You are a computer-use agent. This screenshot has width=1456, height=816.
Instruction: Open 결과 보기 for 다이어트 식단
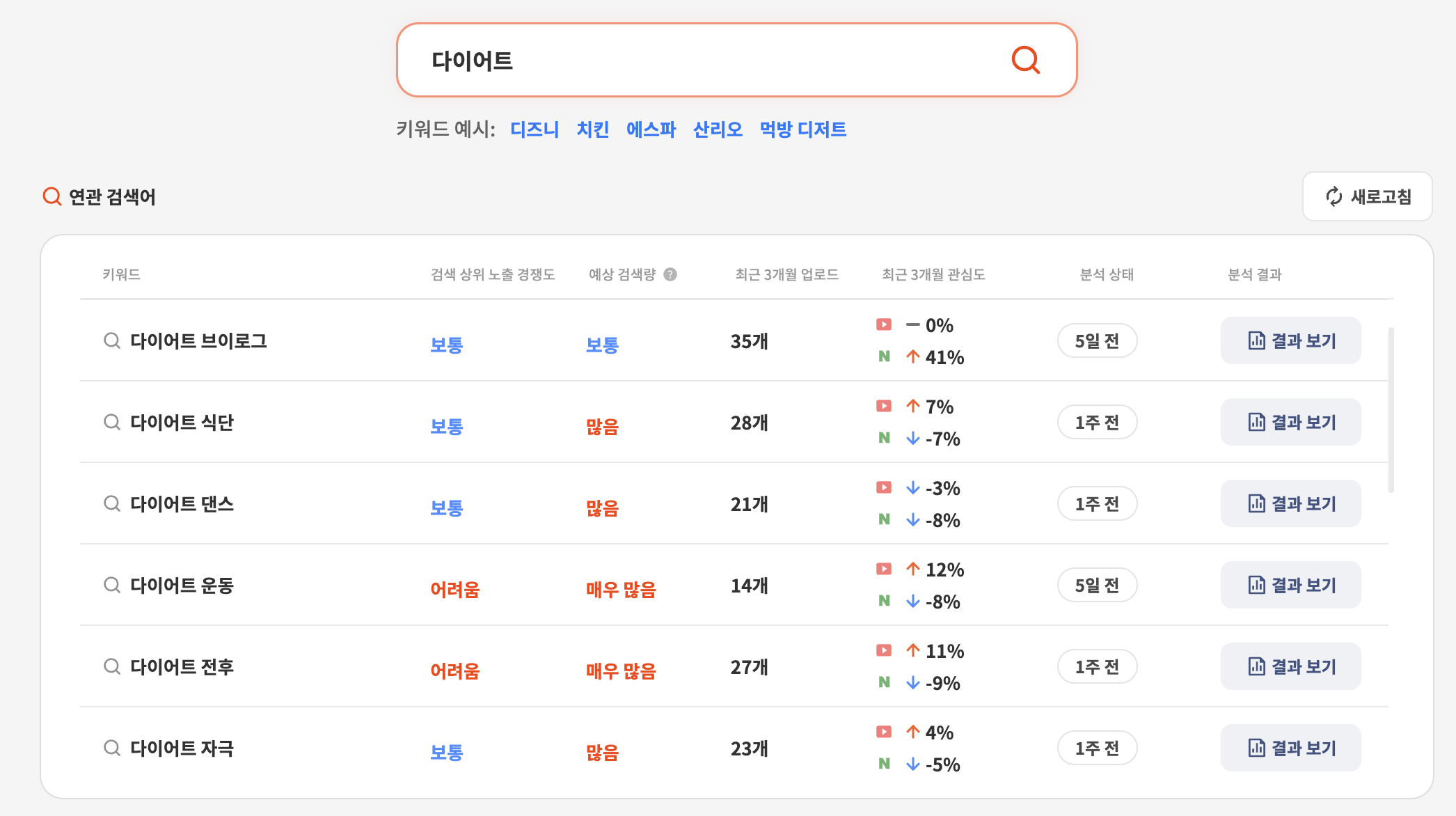[x=1291, y=422]
